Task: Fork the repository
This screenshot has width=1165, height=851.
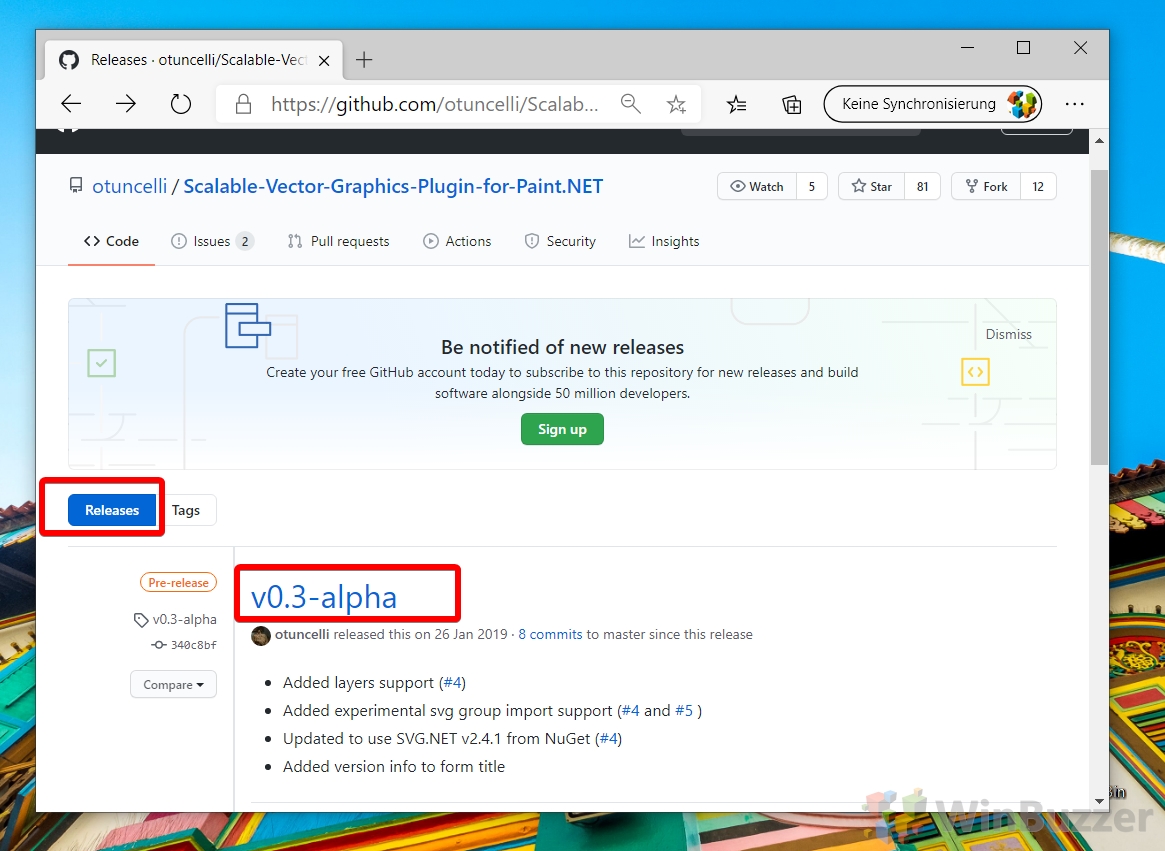Action: pos(986,187)
